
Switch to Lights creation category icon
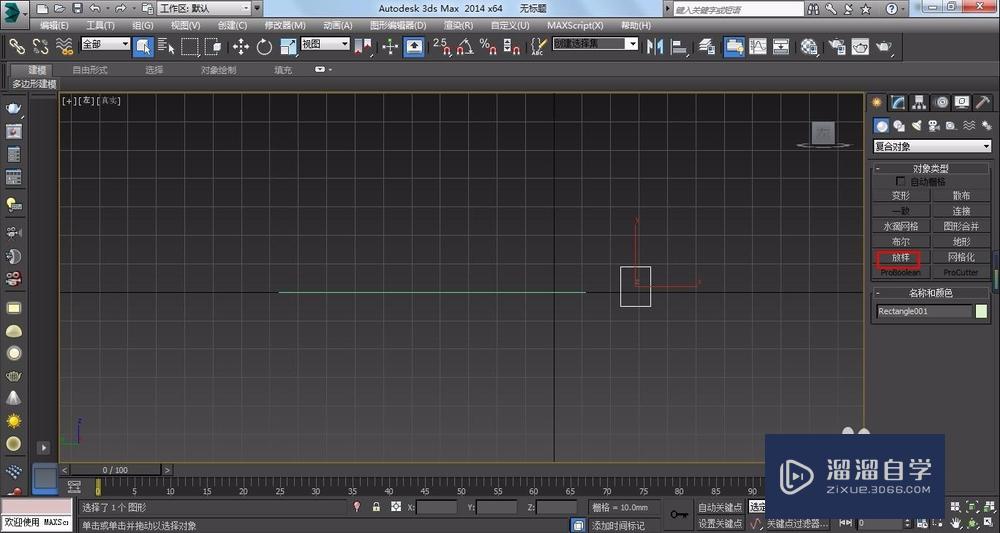(x=916, y=126)
